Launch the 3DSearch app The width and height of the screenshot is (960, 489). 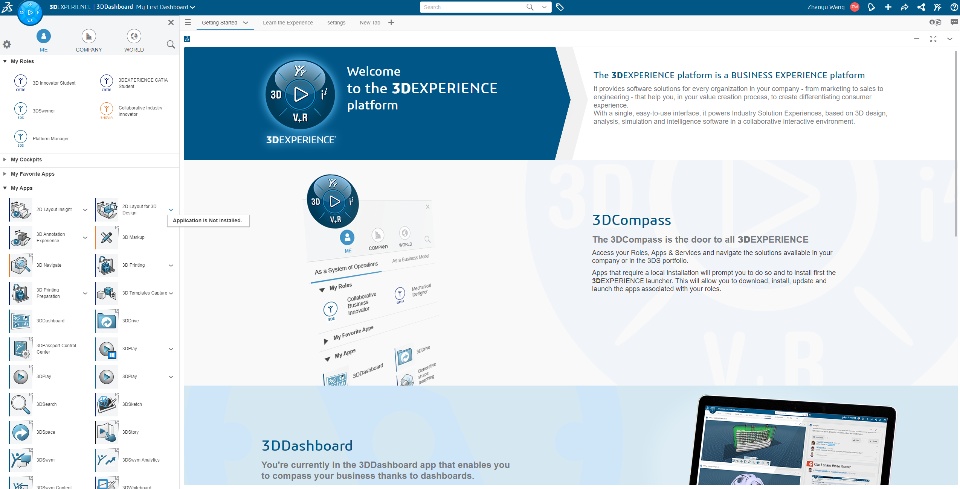pyautogui.click(x=20, y=404)
